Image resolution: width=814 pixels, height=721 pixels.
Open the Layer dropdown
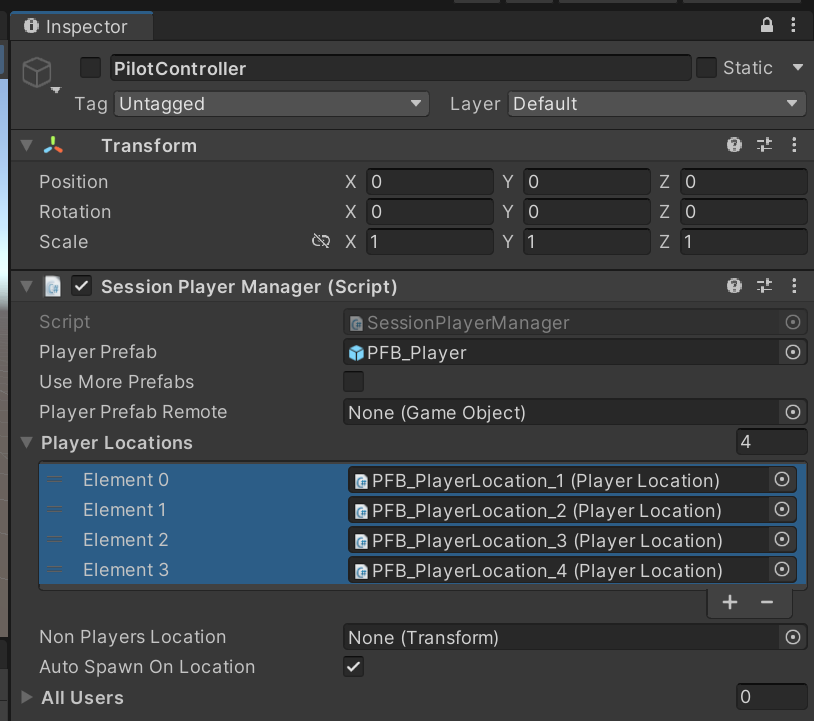[x=657, y=103]
